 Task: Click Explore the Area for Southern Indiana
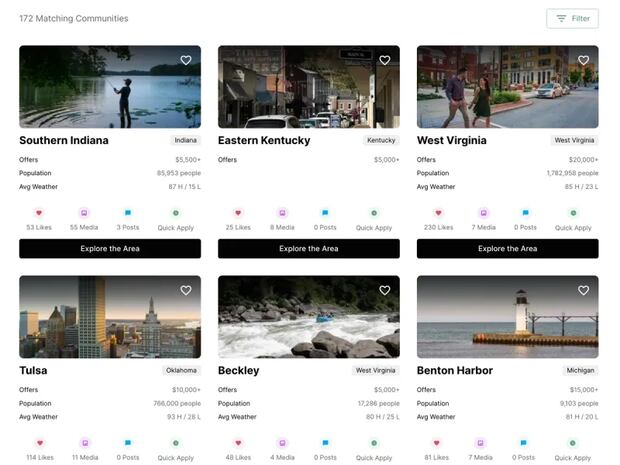[110, 249]
